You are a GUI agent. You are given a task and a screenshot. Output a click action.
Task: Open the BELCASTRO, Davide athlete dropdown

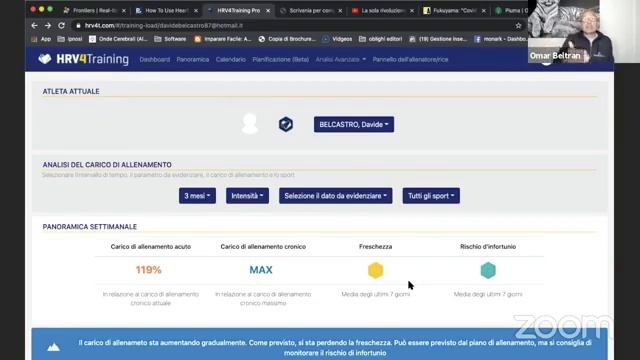[x=354, y=124]
